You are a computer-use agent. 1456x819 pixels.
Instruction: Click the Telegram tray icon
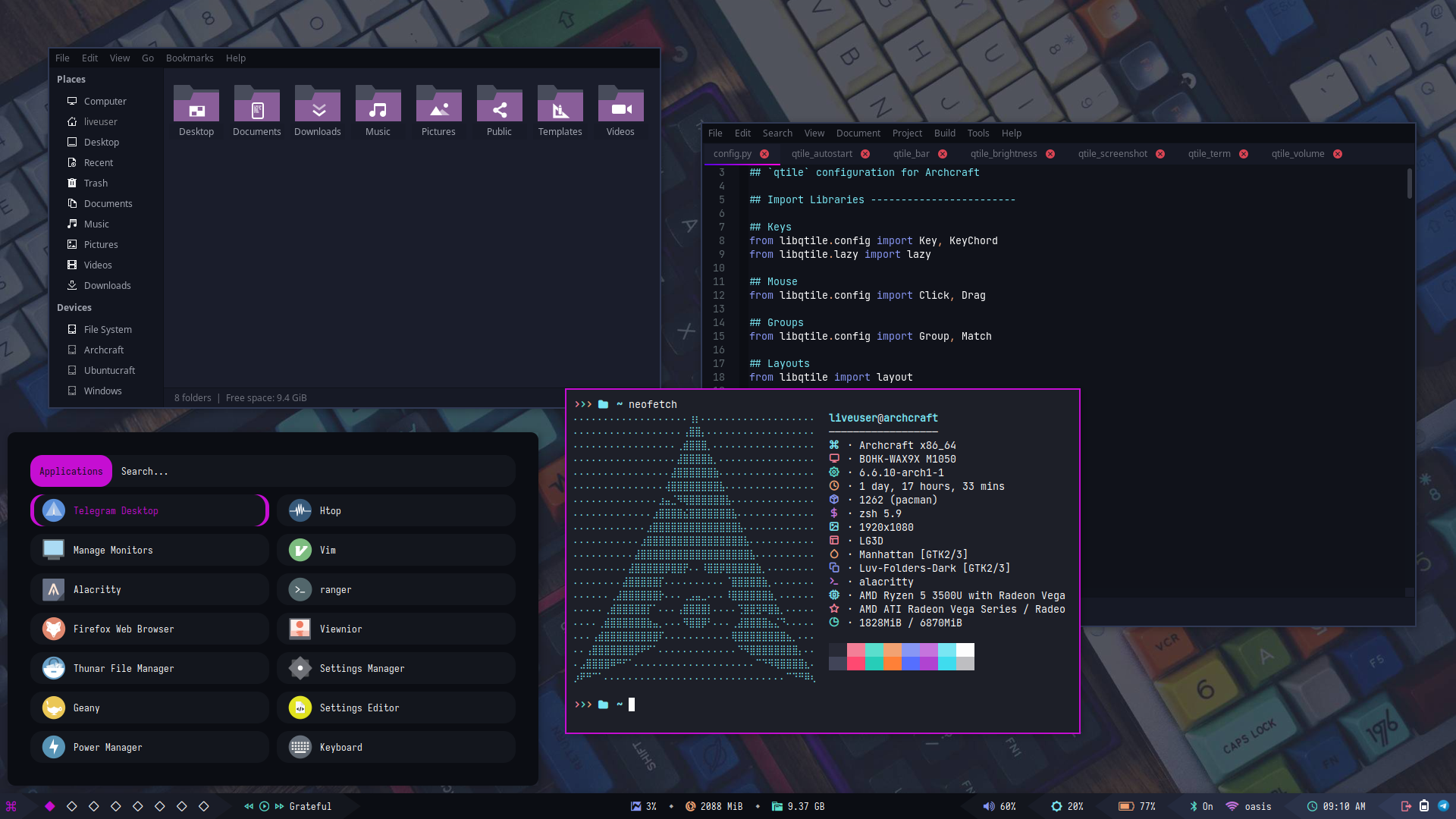click(1443, 806)
